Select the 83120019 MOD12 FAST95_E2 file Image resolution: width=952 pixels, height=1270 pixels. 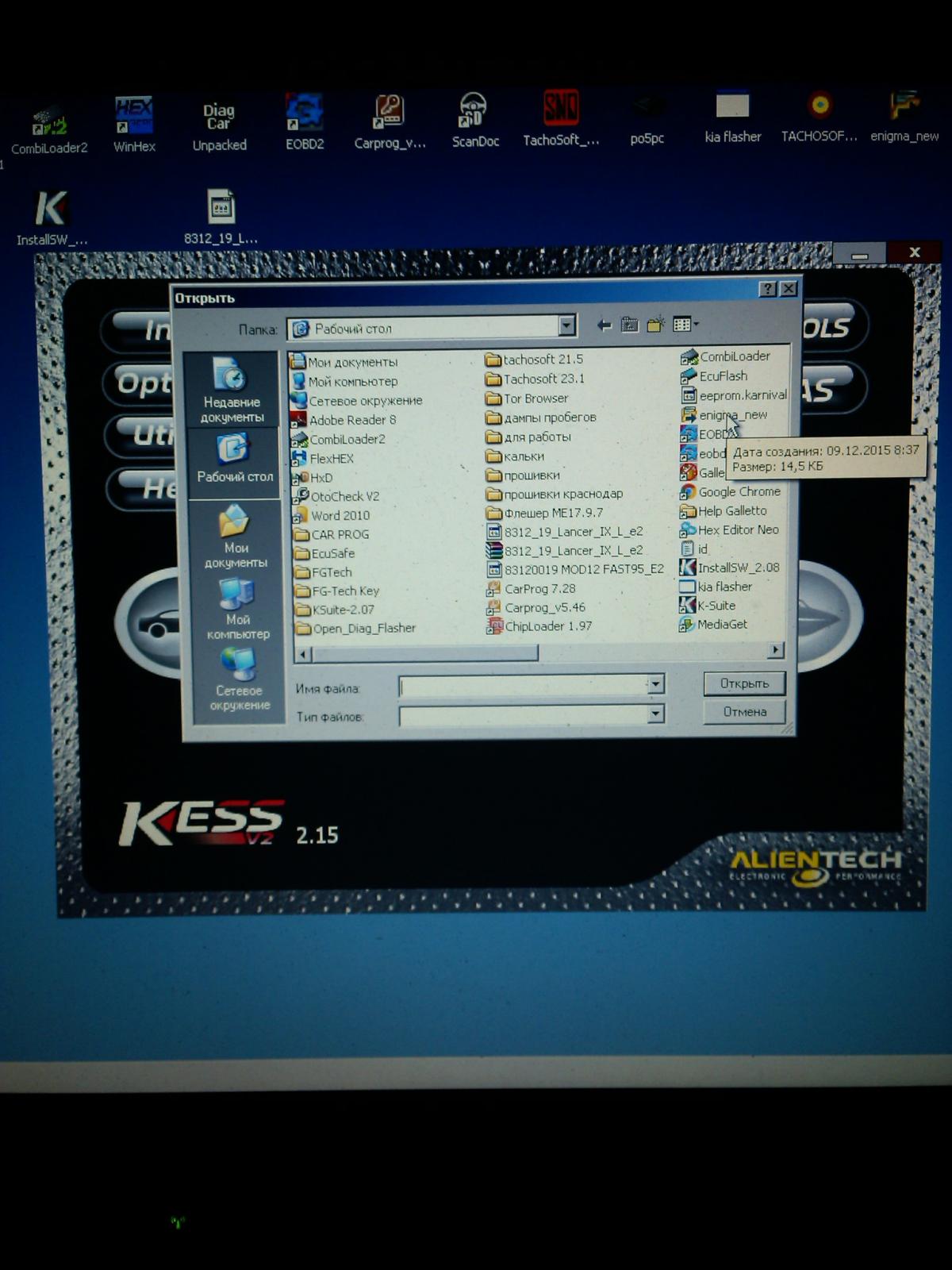(x=575, y=569)
